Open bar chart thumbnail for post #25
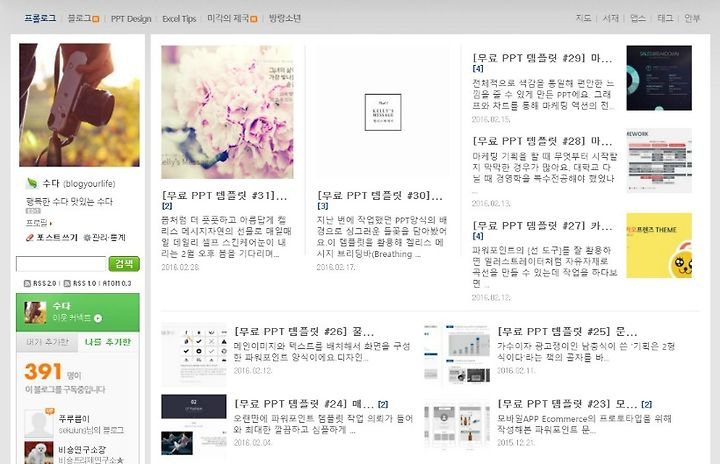Viewport: 720px width, 464px height. tap(457, 354)
